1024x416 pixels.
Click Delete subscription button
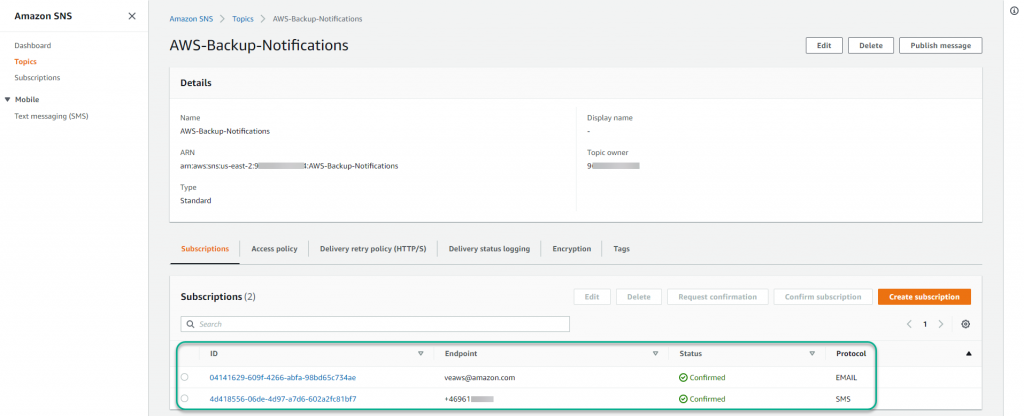(x=639, y=296)
